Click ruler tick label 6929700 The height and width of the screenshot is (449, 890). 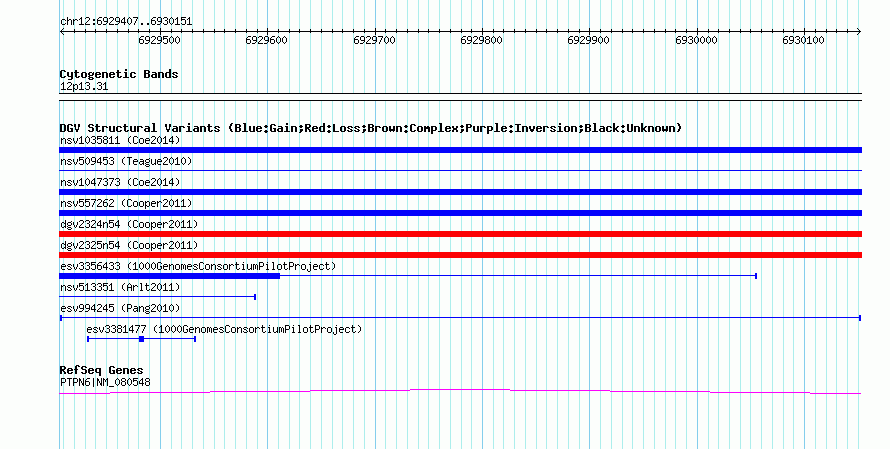(x=375, y=40)
